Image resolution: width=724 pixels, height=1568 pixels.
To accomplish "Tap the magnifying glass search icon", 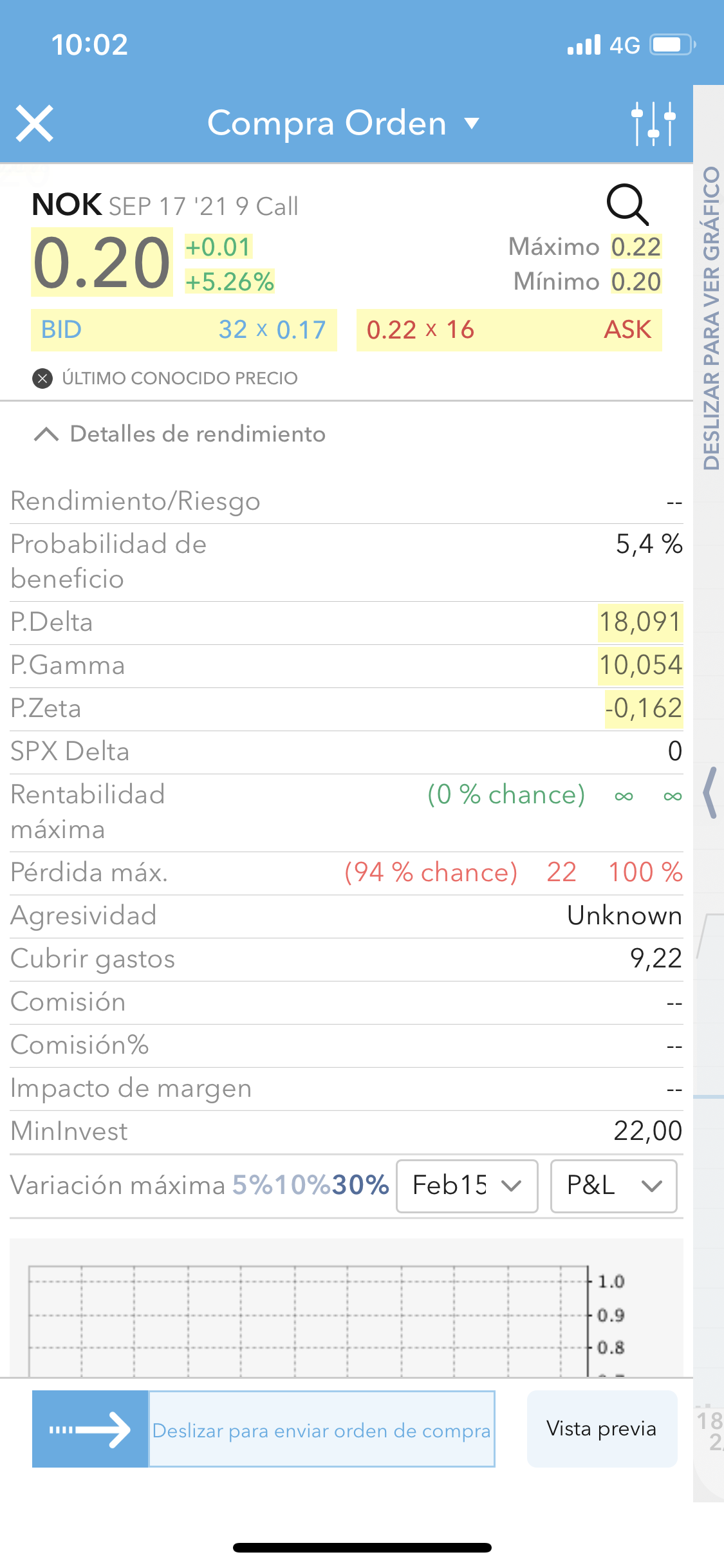I will pyautogui.click(x=627, y=205).
